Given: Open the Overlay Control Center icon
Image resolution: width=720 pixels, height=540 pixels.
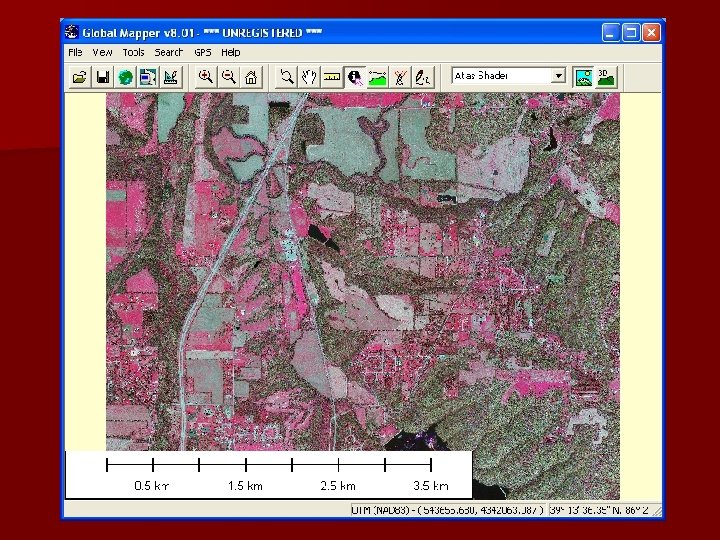Looking at the screenshot, I should click(148, 76).
